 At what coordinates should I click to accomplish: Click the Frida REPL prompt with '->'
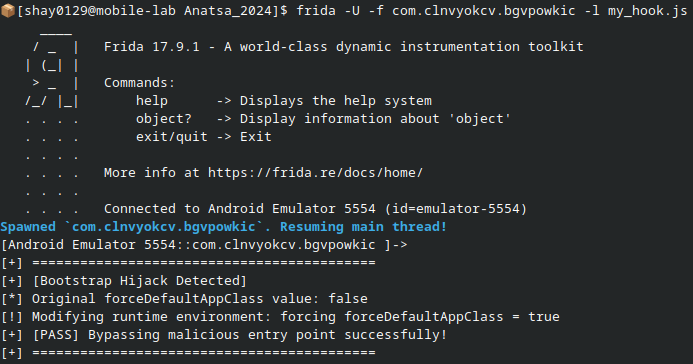(204, 245)
